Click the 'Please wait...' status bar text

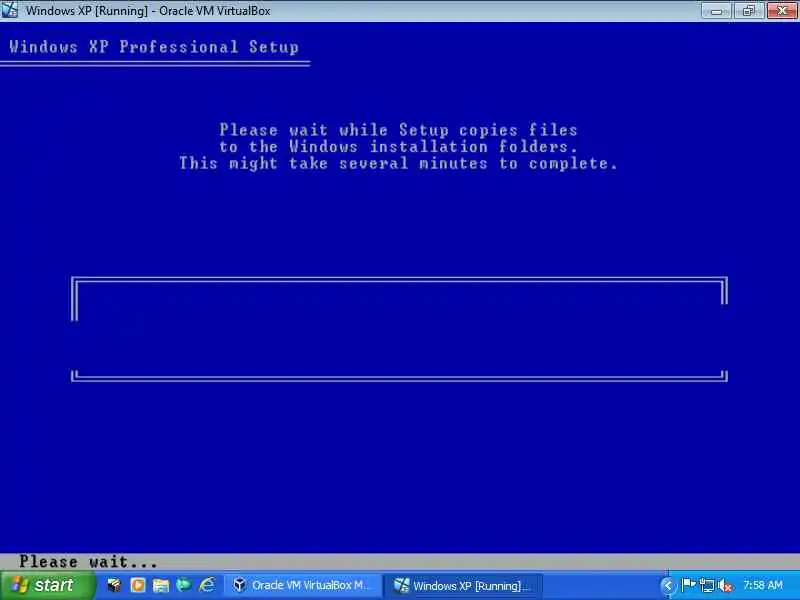click(x=88, y=562)
